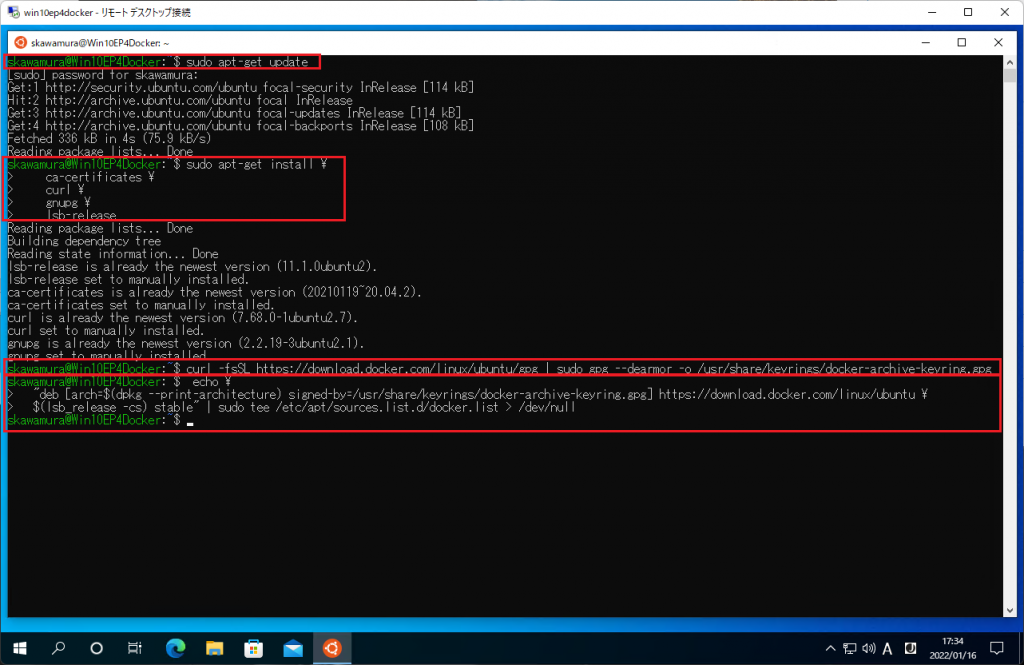The image size is (1024, 665).
Task: Click the terminal scrollbar up arrow
Action: (1010, 62)
